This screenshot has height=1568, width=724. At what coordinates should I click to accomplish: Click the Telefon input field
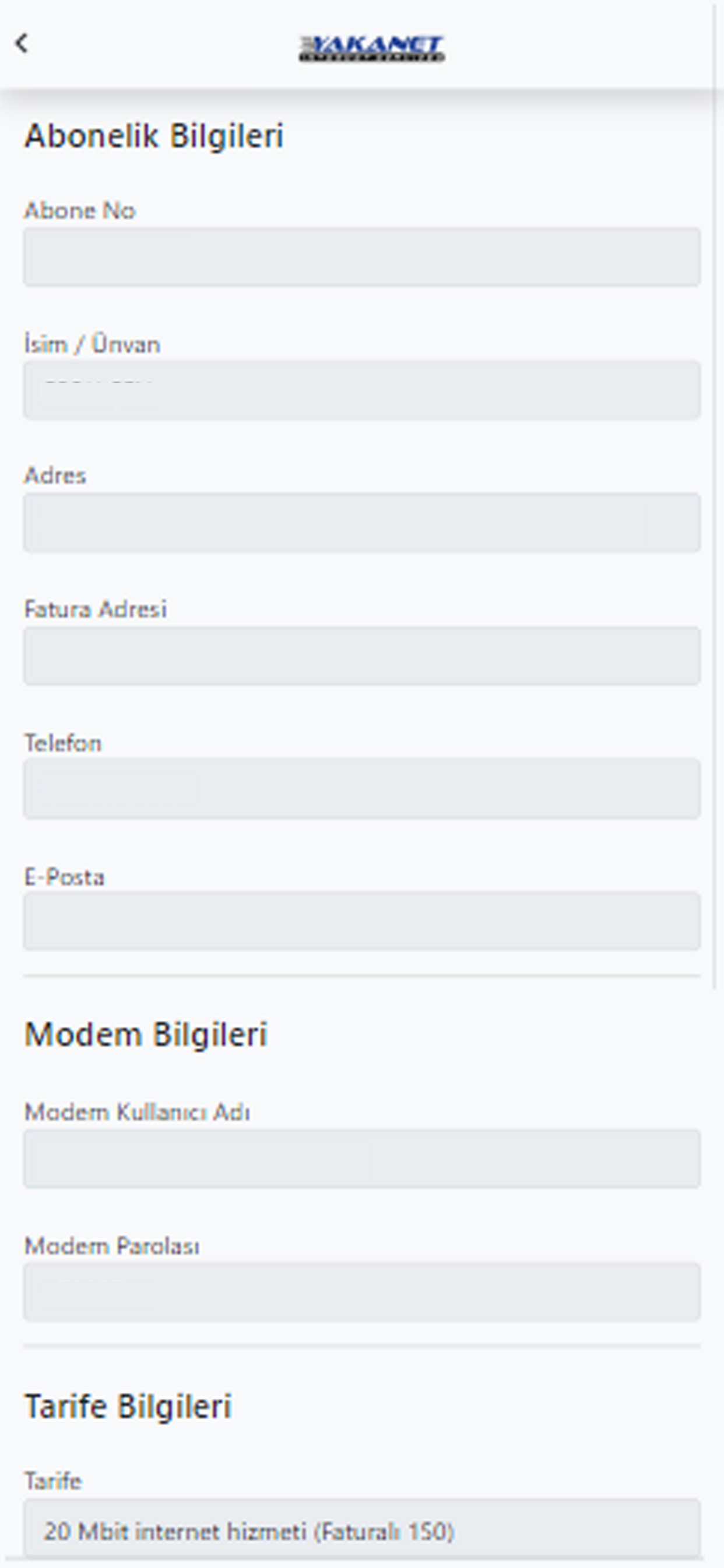(362, 788)
